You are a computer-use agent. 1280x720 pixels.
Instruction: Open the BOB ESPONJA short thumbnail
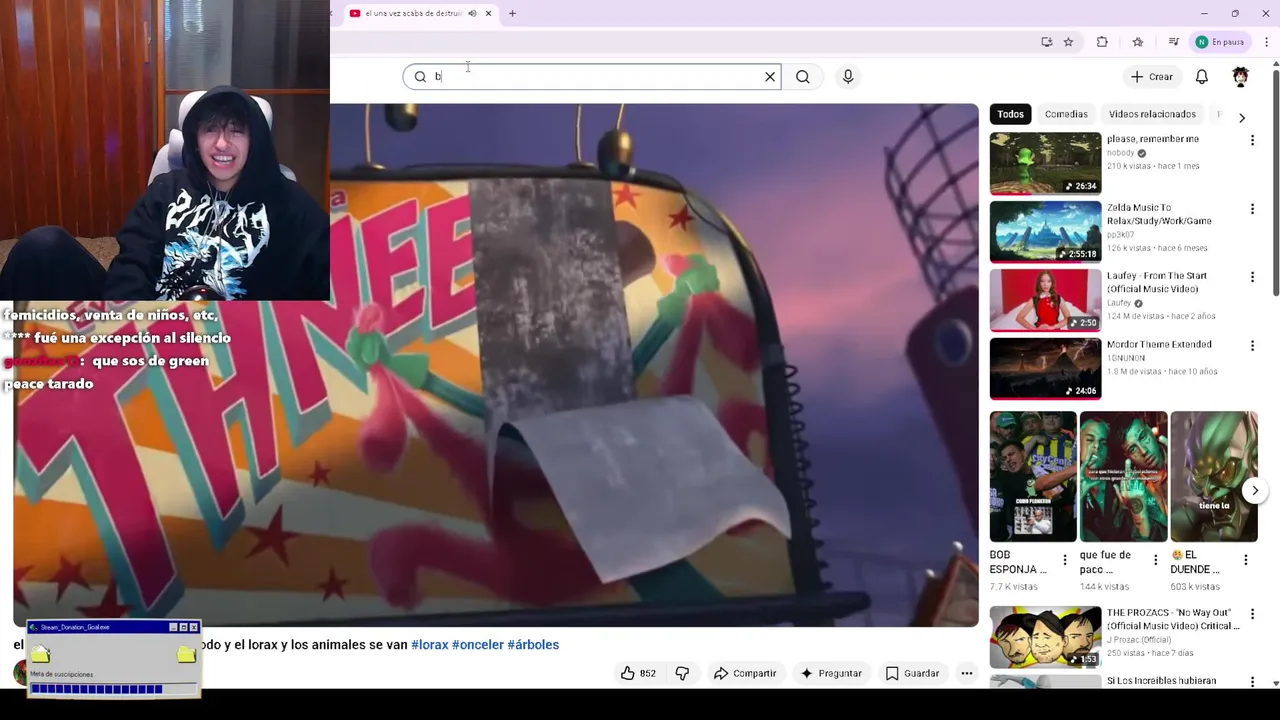coord(1033,476)
